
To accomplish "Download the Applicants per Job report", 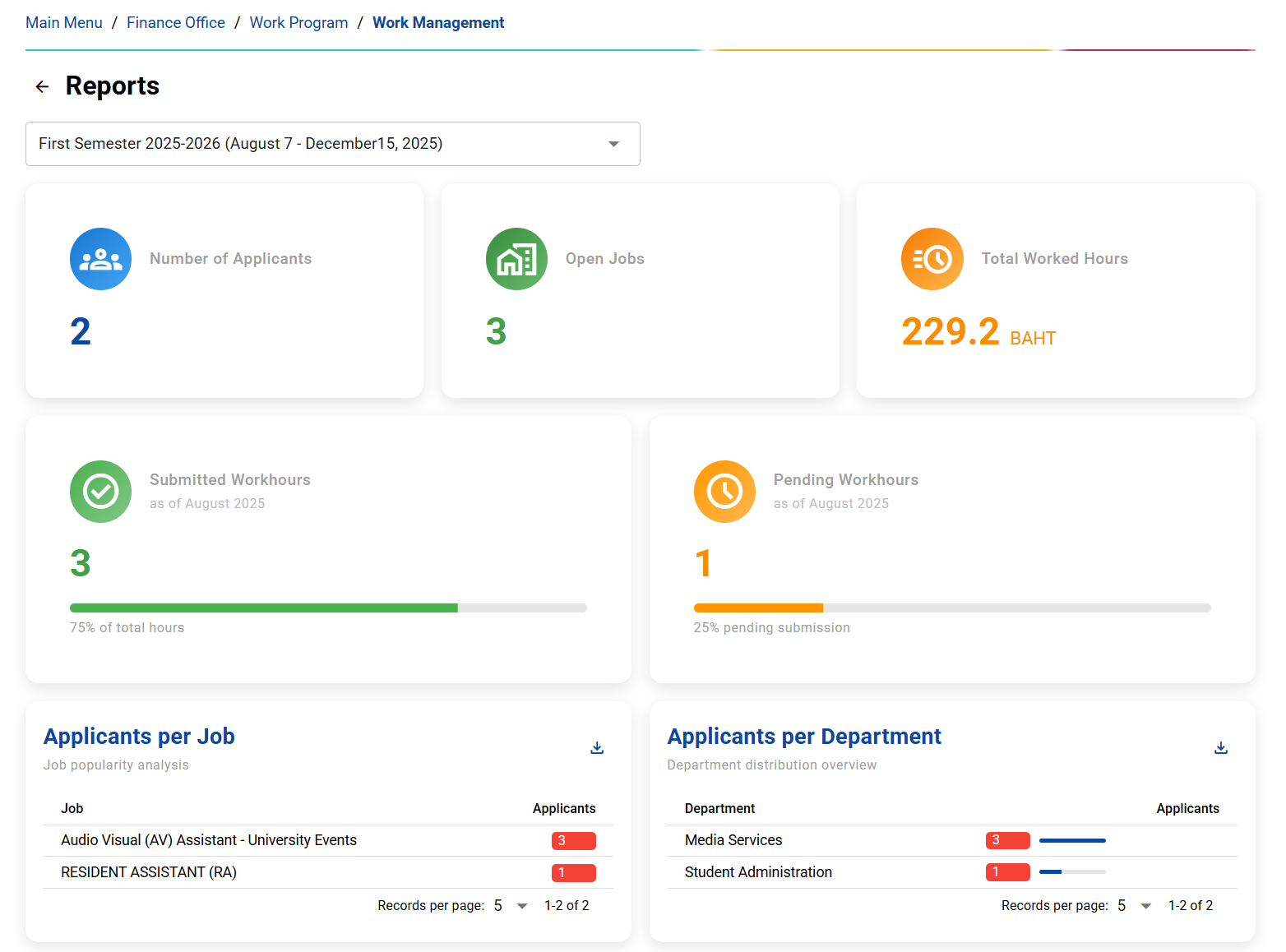I will [x=597, y=747].
